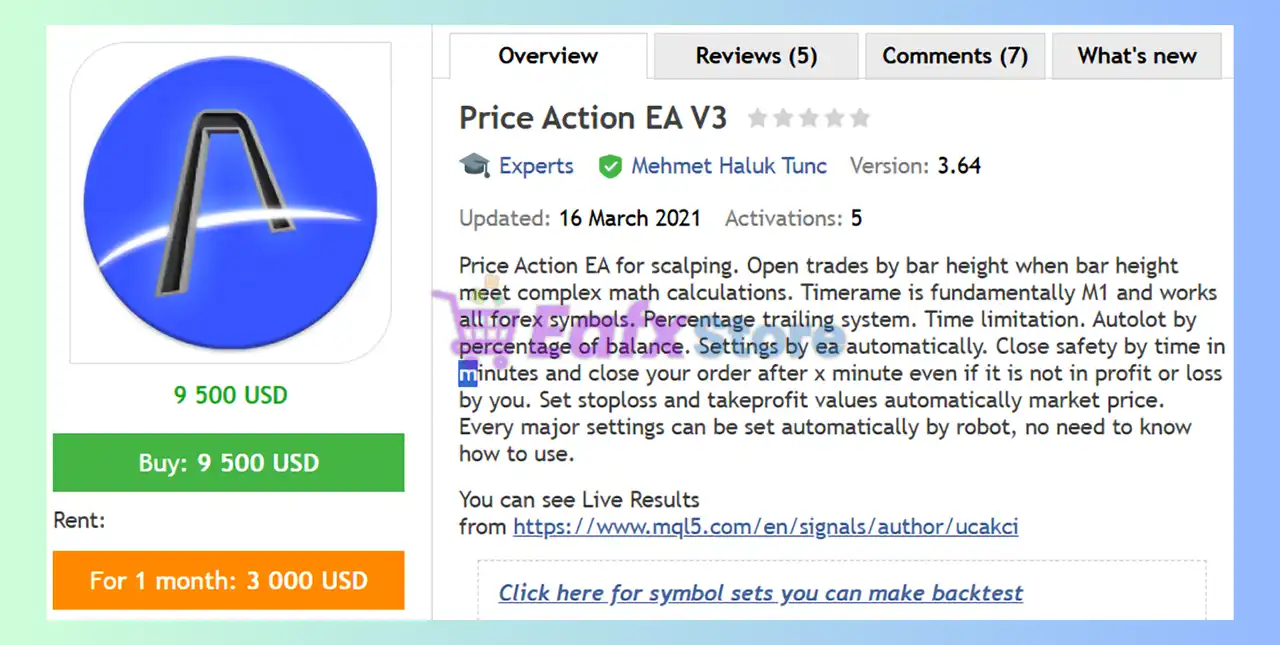This screenshot has width=1280, height=645.
Task: Show the What's new tab
Action: point(1136,56)
